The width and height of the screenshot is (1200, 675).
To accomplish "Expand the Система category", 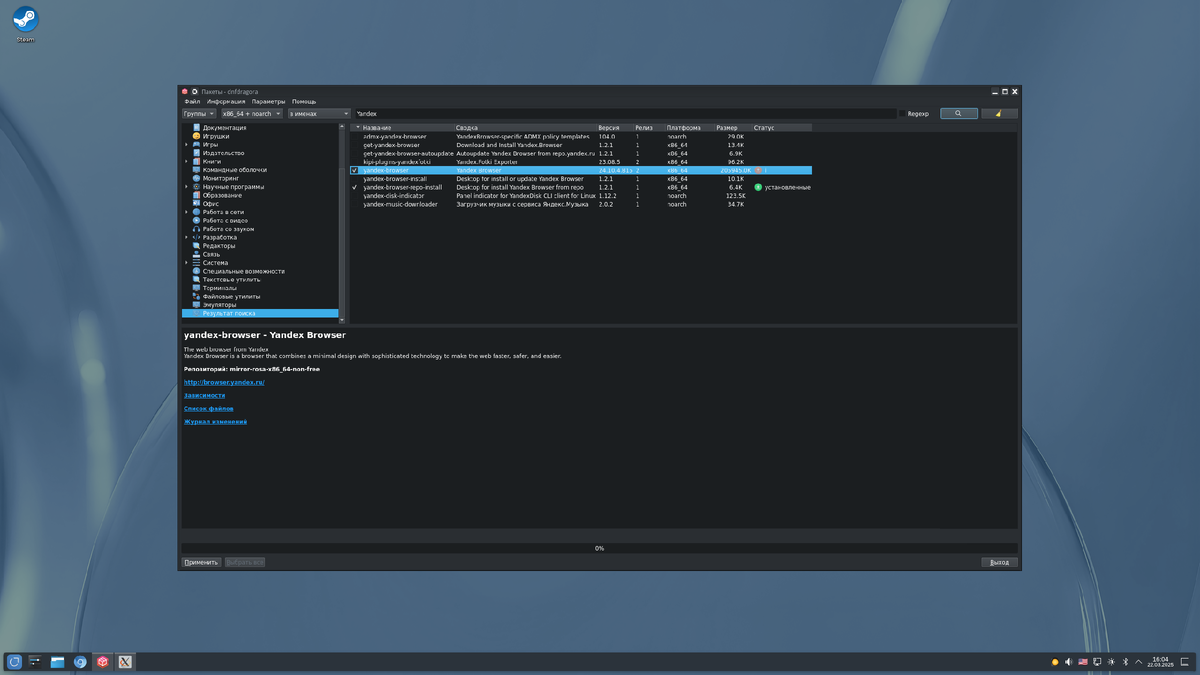I will tap(186, 263).
